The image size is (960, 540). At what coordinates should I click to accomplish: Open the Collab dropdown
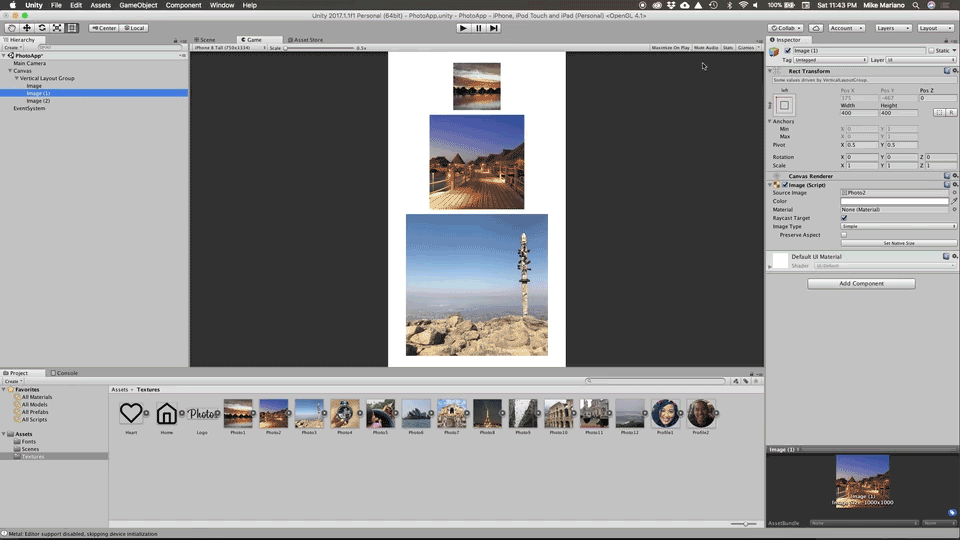(x=786, y=28)
